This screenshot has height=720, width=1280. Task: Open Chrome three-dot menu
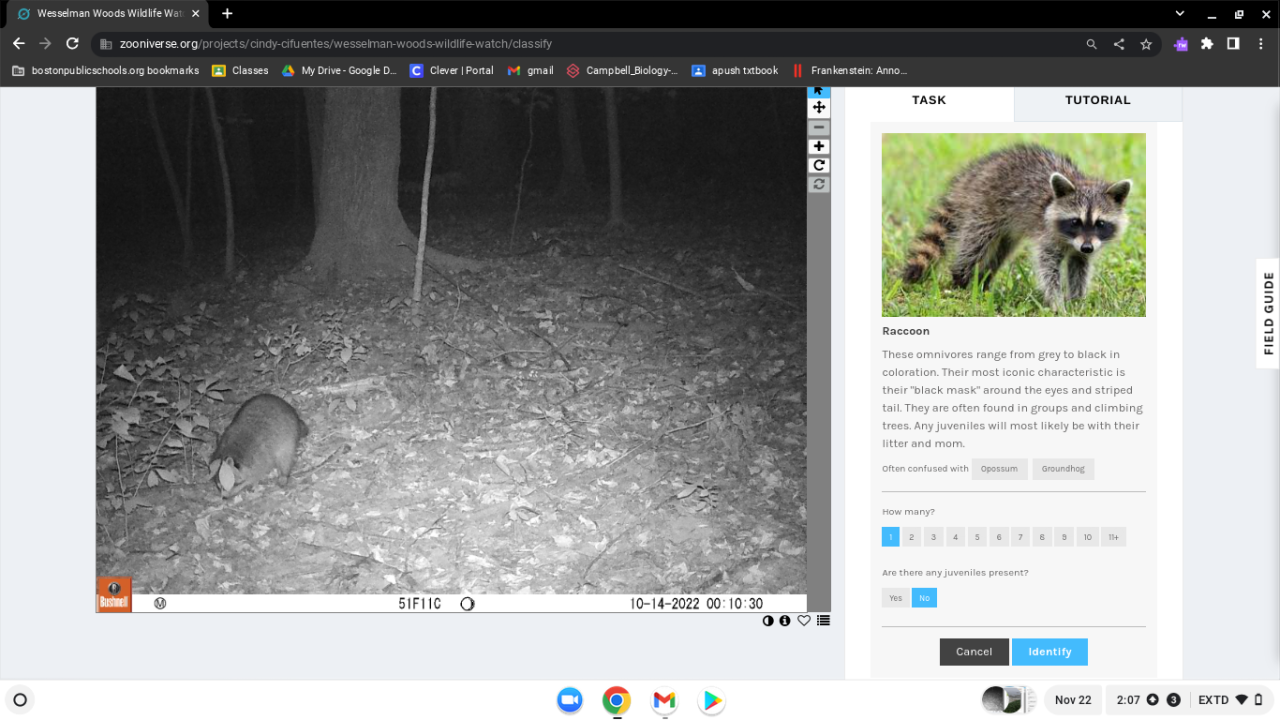tap(1260, 44)
